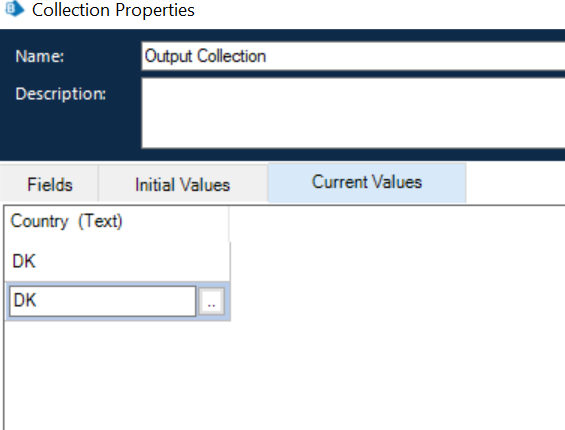Focus the Name field containing Output Collection
This screenshot has width=565, height=430.
[x=353, y=56]
